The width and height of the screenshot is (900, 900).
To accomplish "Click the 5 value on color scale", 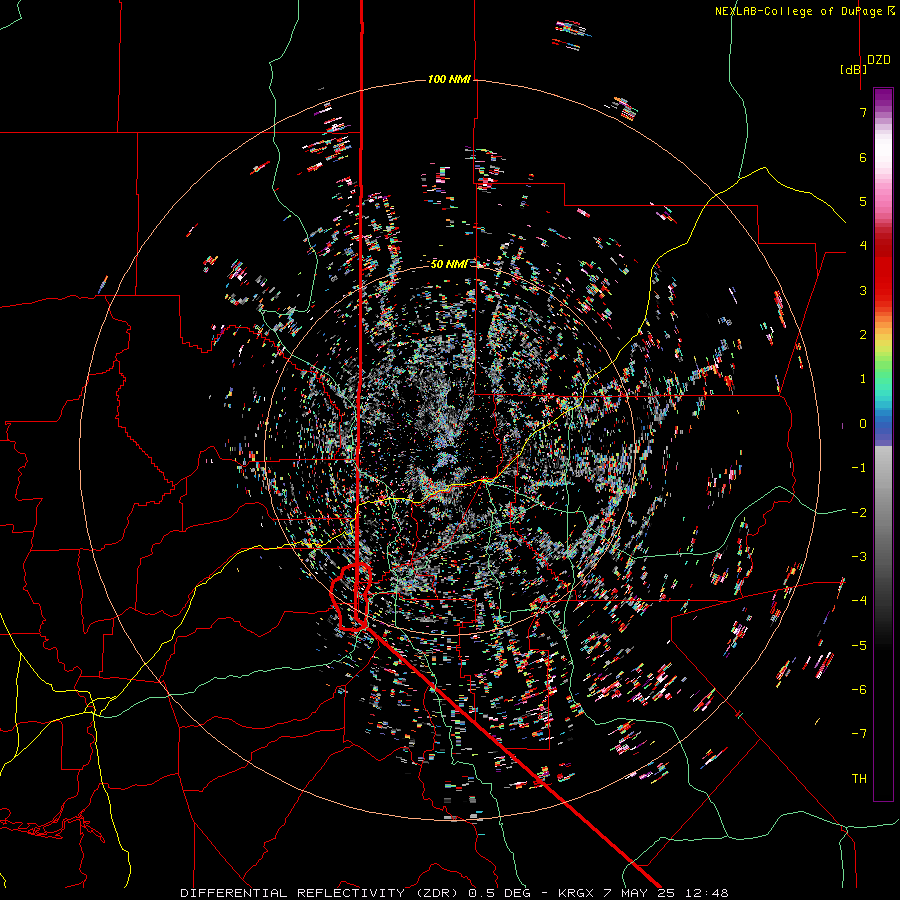I will coord(863,201).
